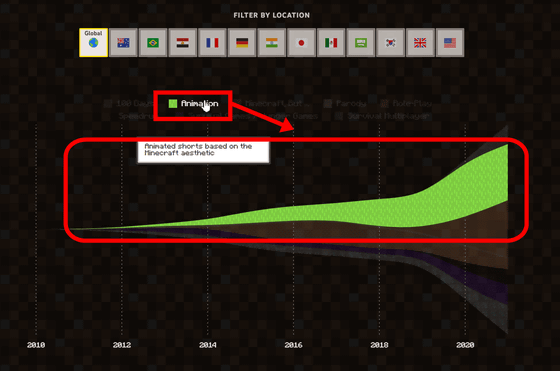Filter by the United States flag
Viewport: 560px width, 371px height.
tap(450, 42)
